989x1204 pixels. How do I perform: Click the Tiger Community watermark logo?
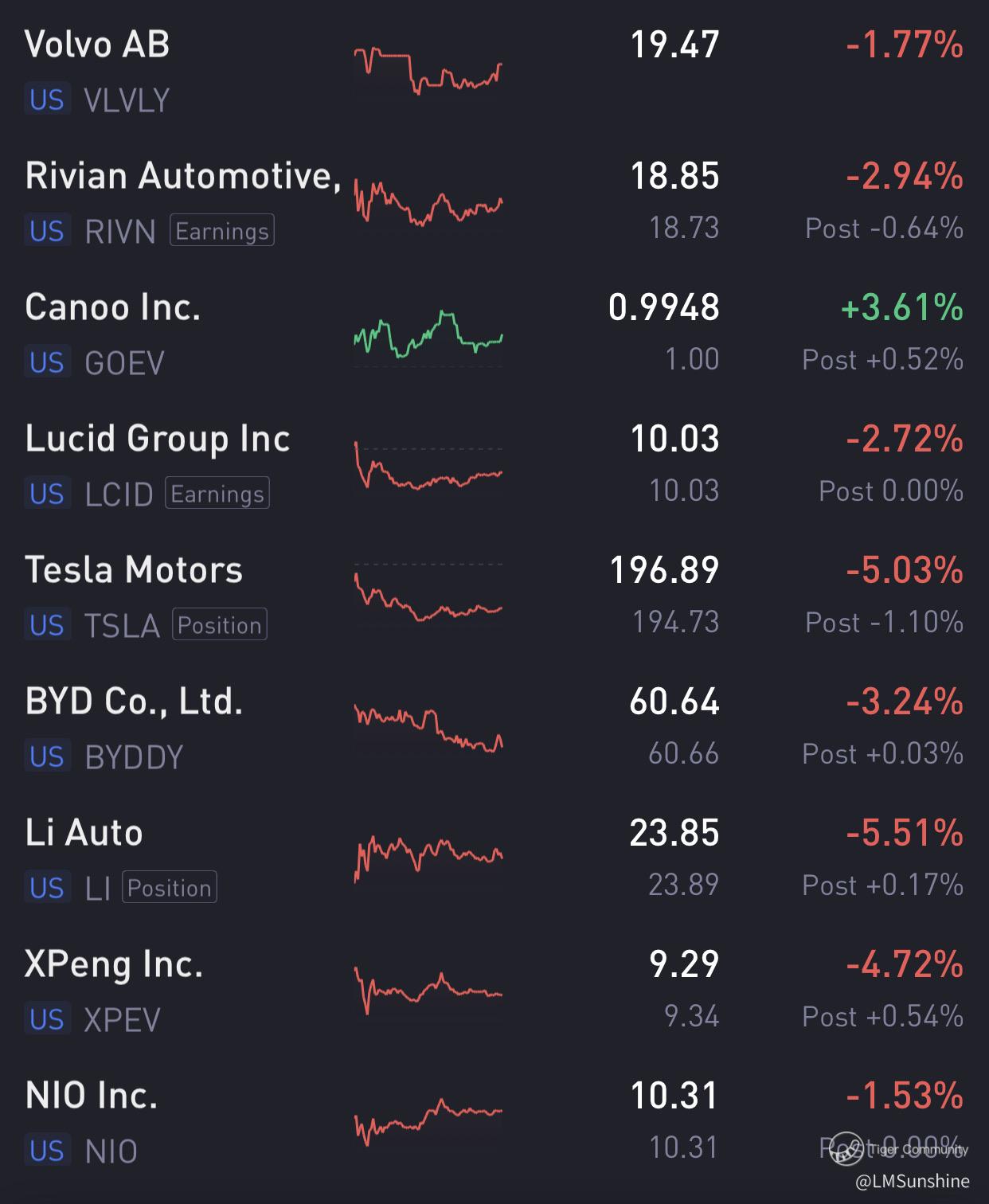[846, 1148]
